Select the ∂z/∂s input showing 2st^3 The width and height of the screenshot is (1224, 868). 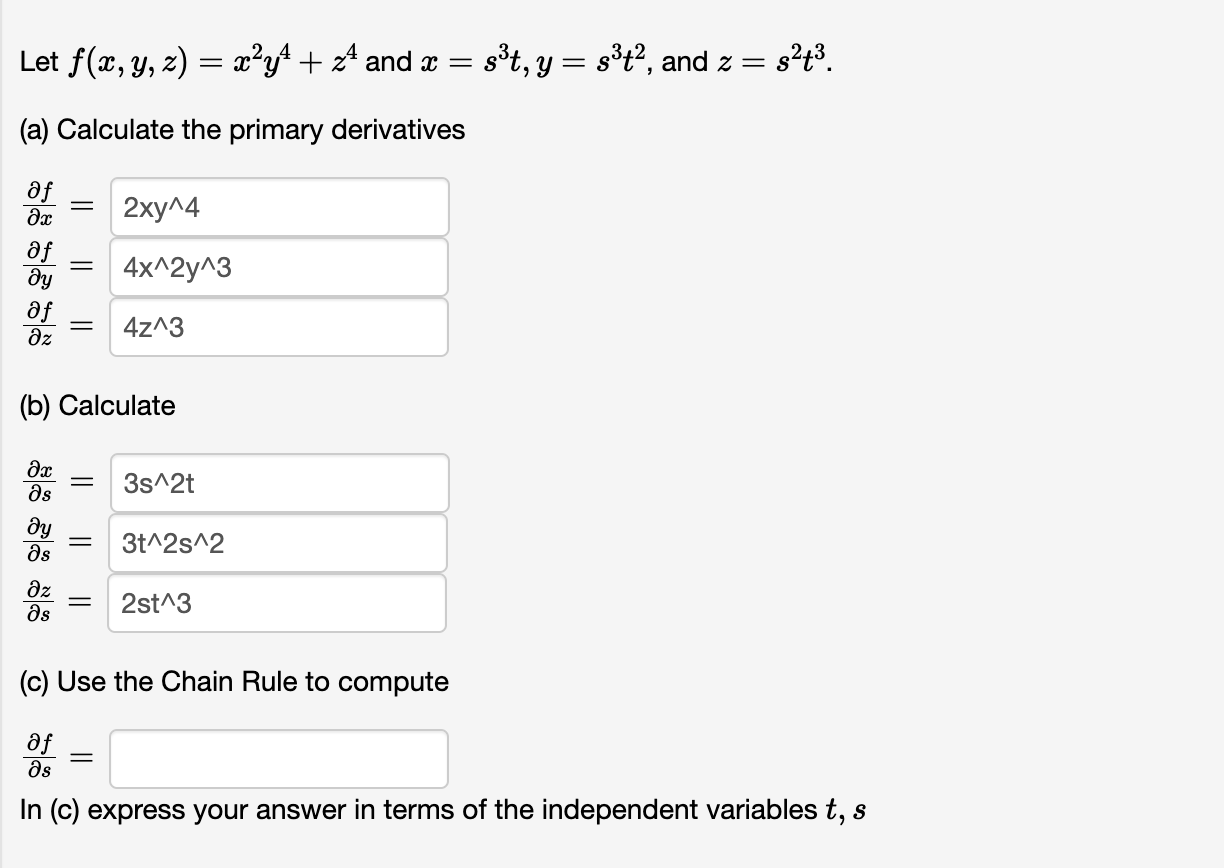(276, 602)
